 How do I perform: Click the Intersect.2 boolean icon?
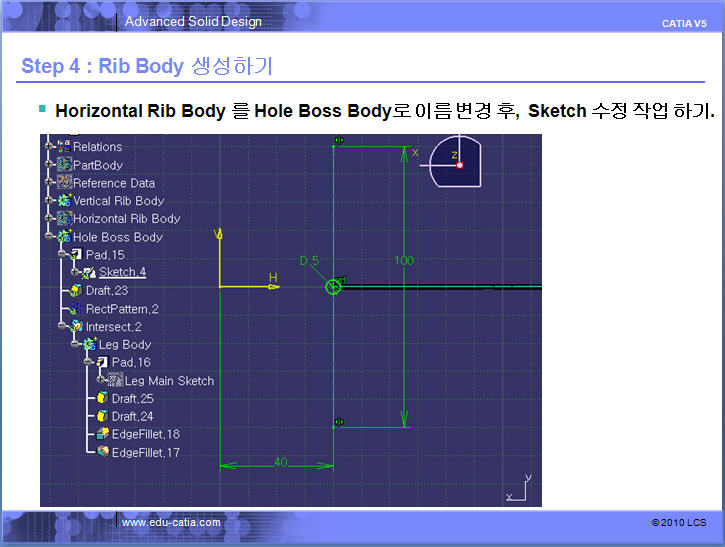pyautogui.click(x=76, y=327)
